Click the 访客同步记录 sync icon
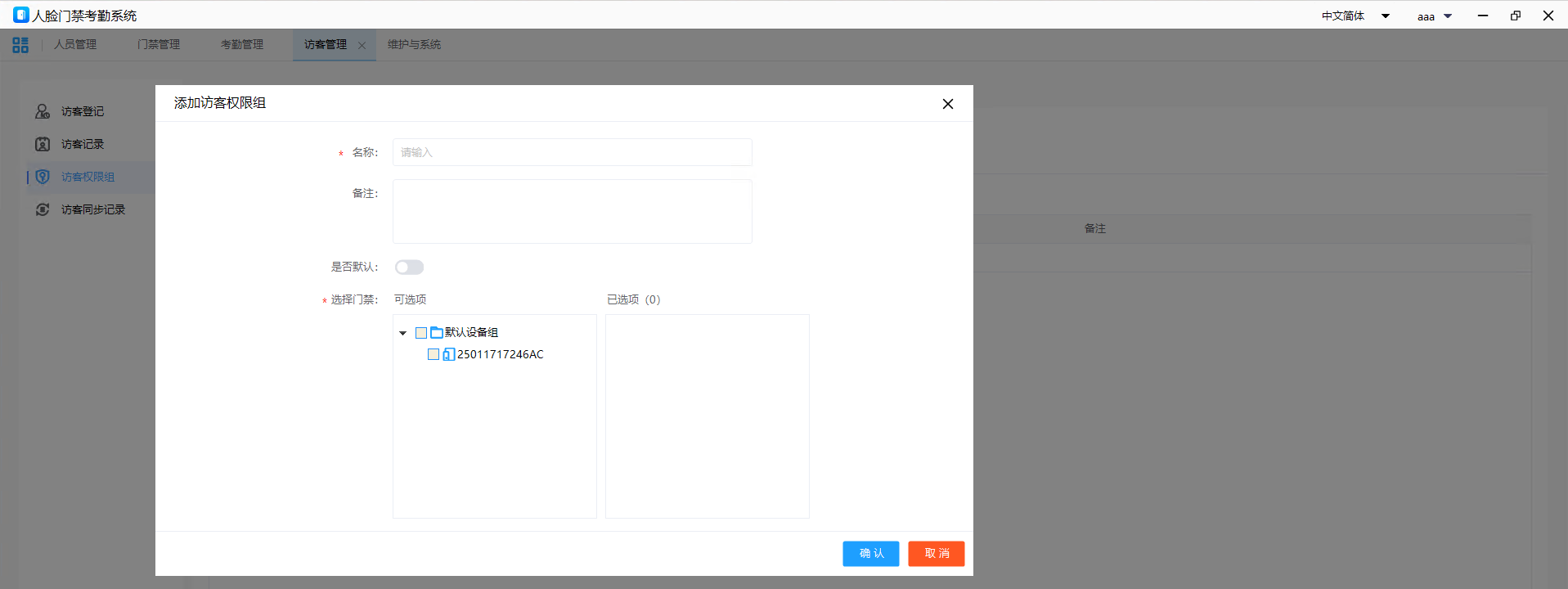This screenshot has width=1568, height=589. 43,209
